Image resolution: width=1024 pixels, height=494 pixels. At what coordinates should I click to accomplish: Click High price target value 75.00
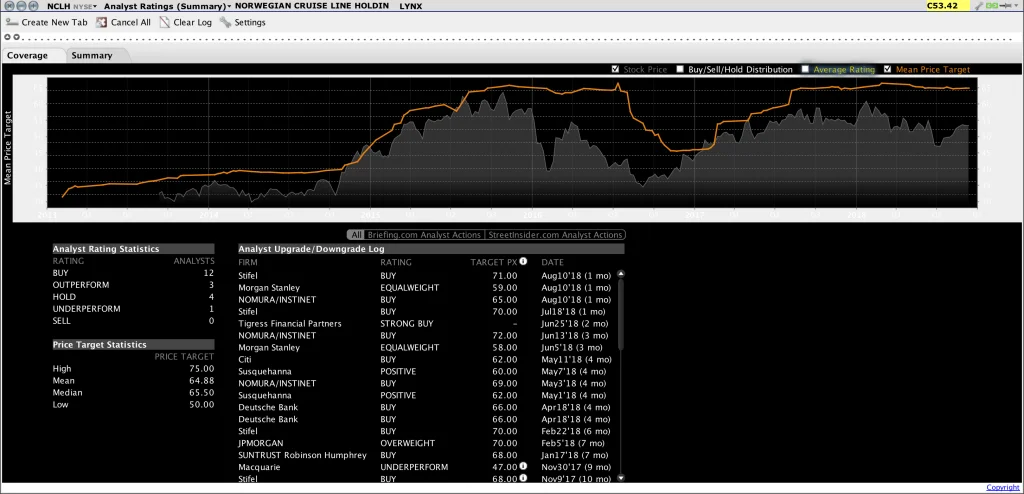click(201, 369)
